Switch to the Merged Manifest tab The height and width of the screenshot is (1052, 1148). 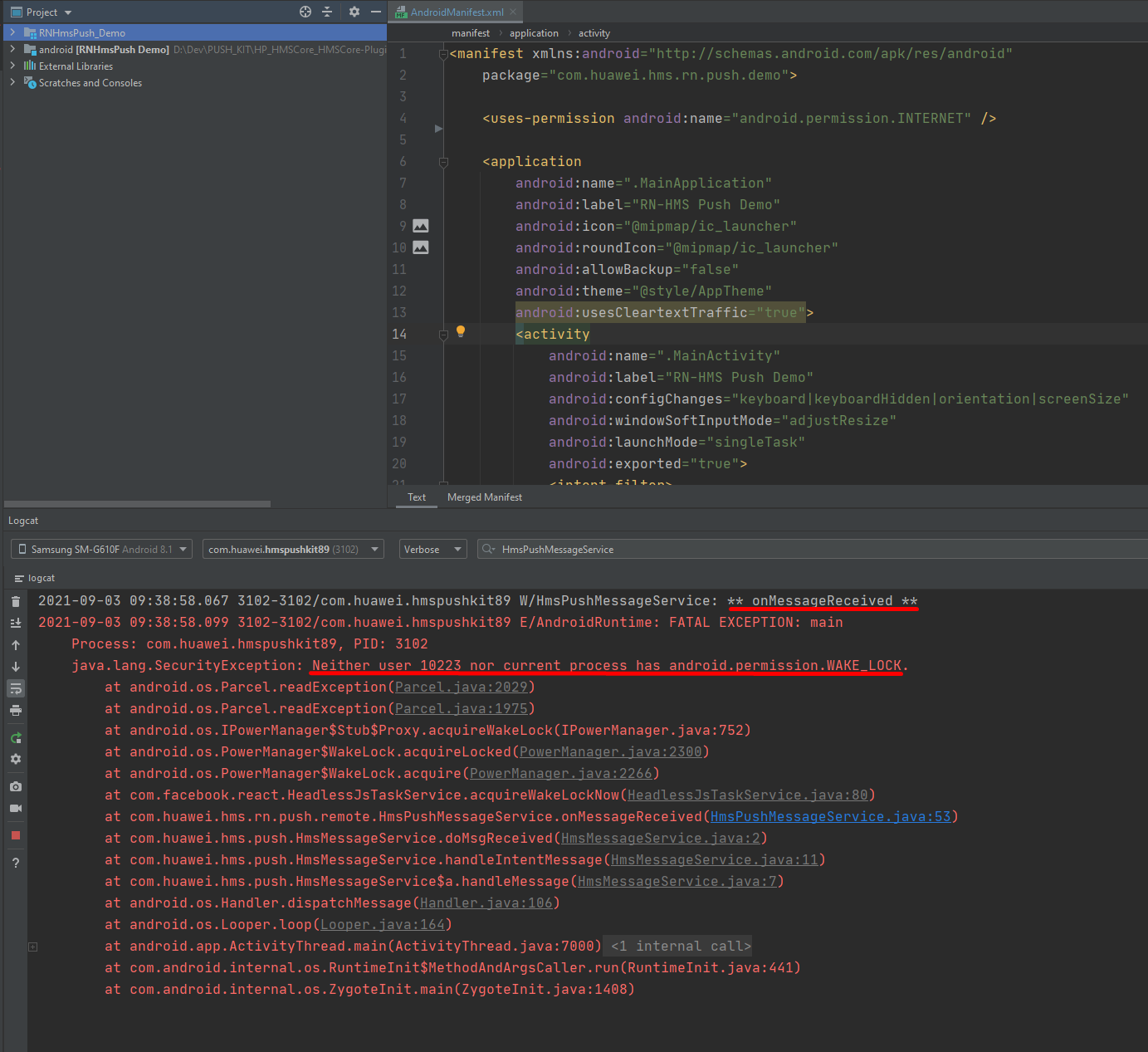pyautogui.click(x=484, y=497)
